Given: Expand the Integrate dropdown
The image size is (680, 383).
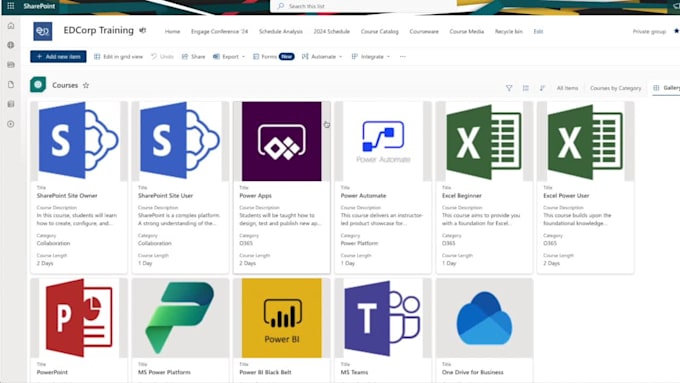Looking at the screenshot, I should coord(371,57).
